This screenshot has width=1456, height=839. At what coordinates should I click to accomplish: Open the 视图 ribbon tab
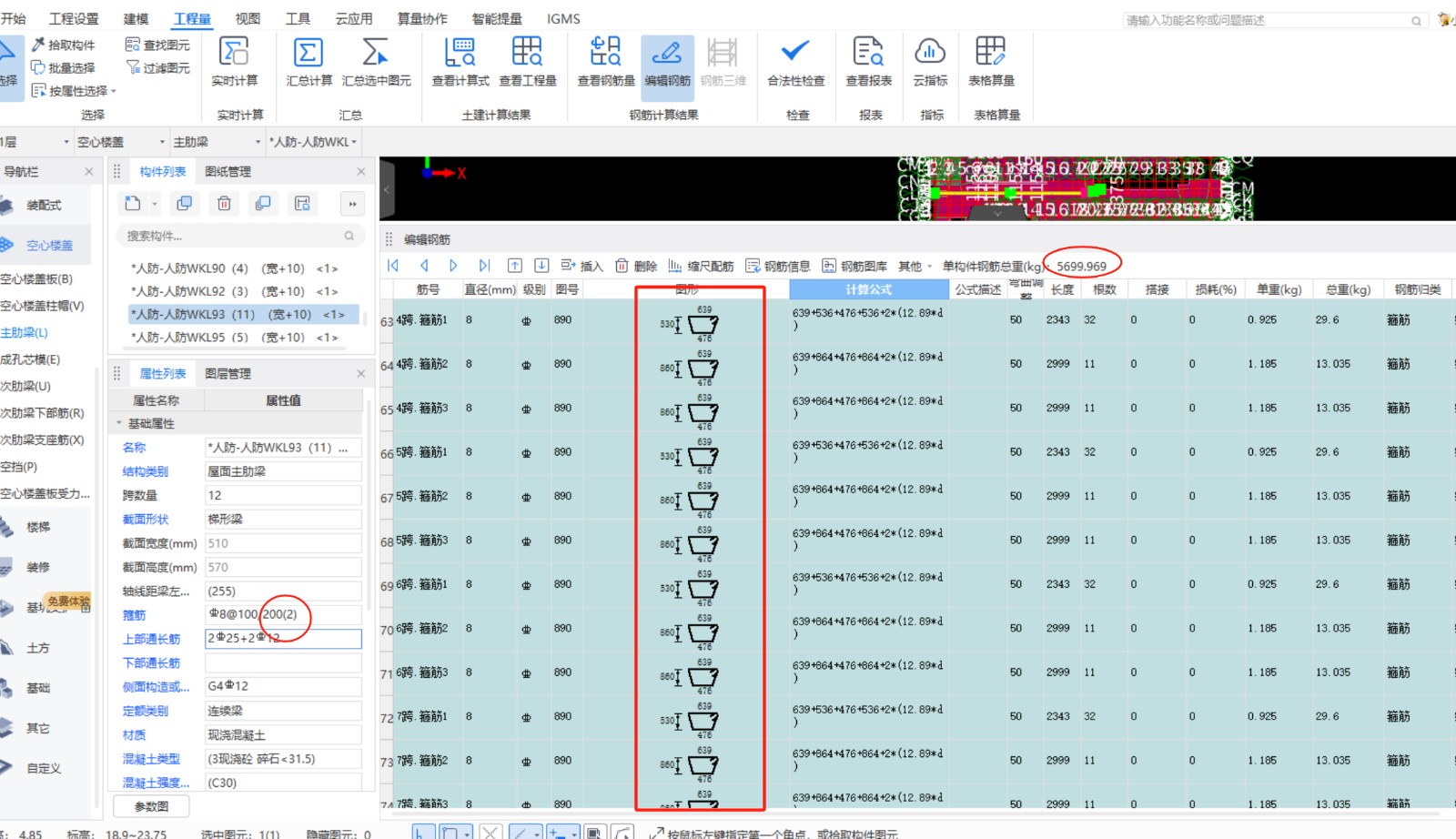(x=248, y=18)
